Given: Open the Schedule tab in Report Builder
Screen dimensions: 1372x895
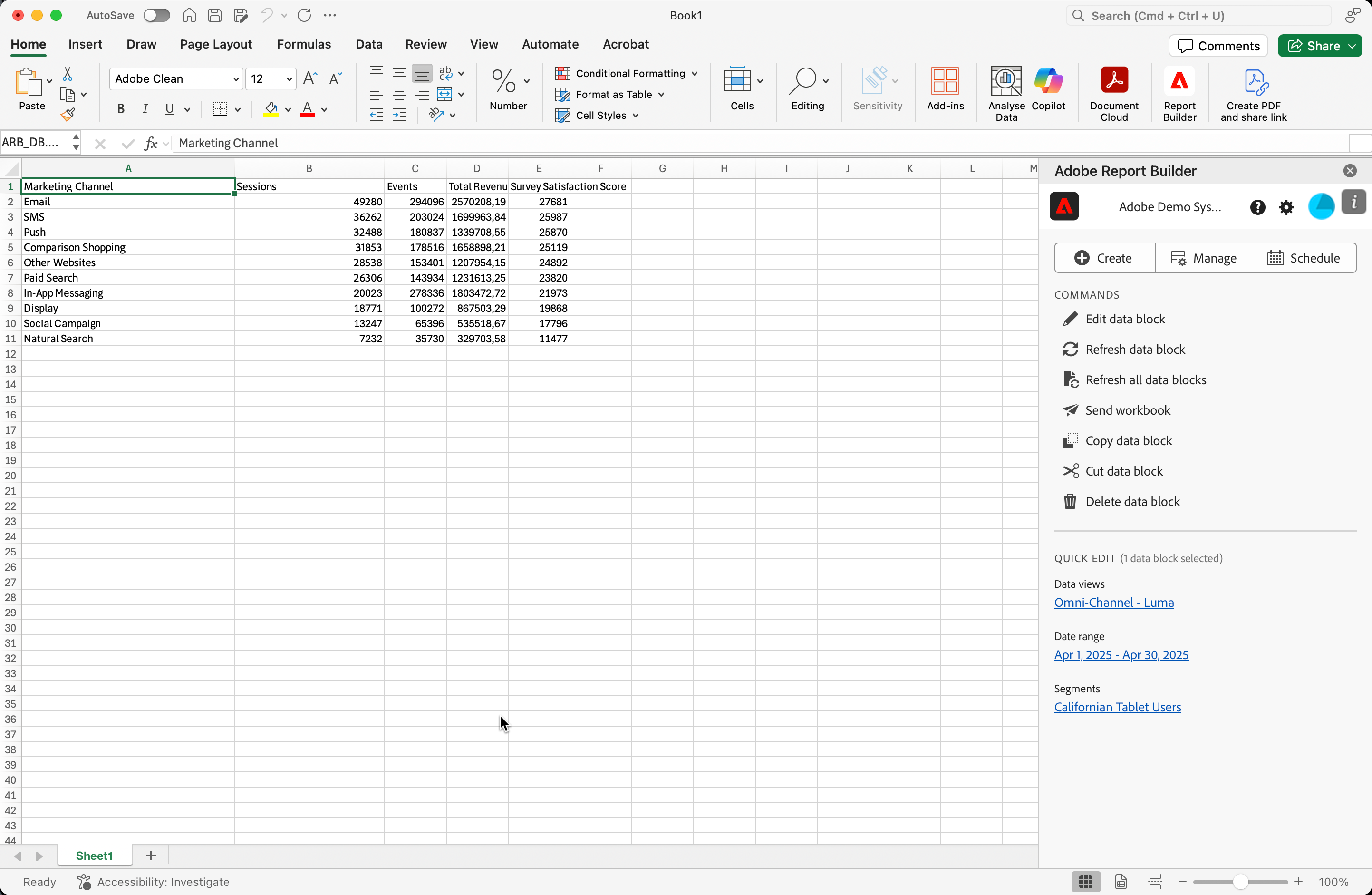Looking at the screenshot, I should [x=1305, y=258].
